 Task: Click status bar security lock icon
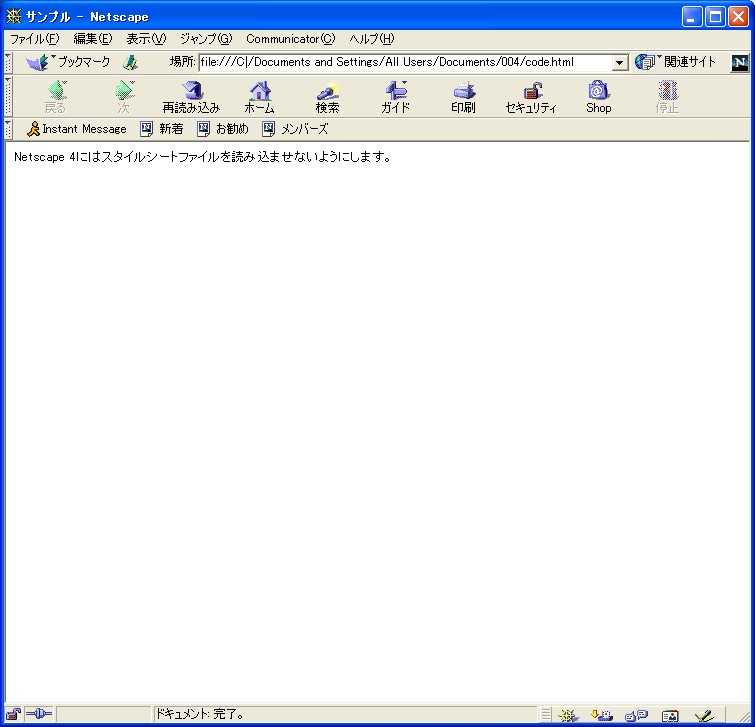point(13,714)
